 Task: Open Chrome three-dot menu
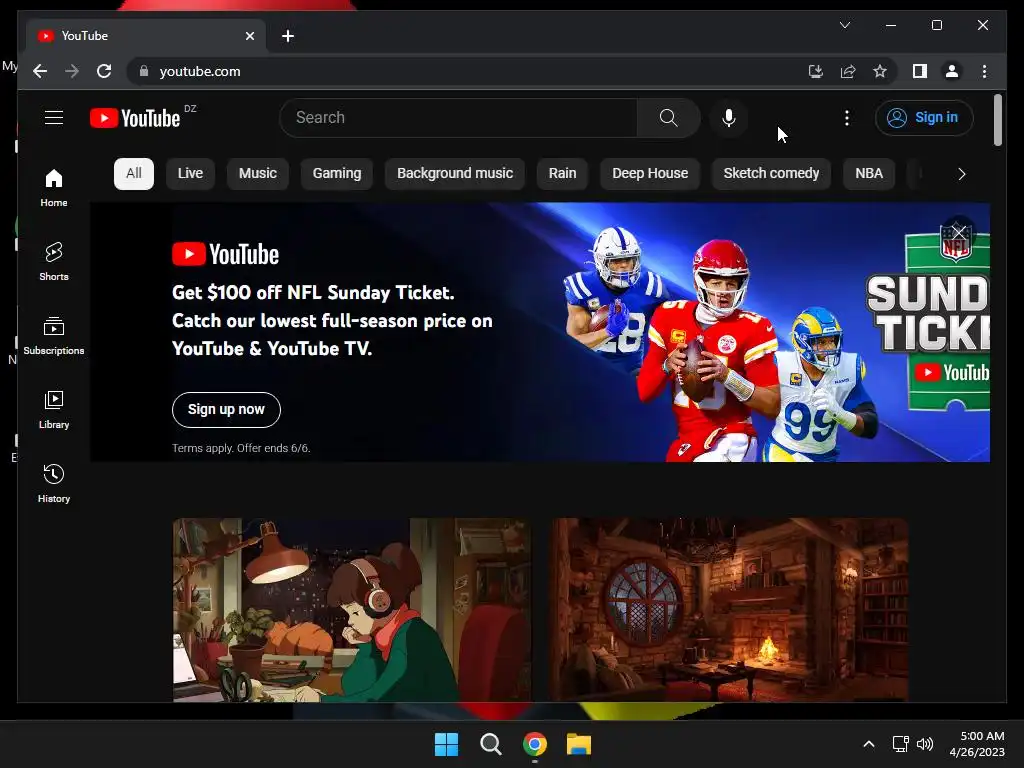(x=984, y=71)
